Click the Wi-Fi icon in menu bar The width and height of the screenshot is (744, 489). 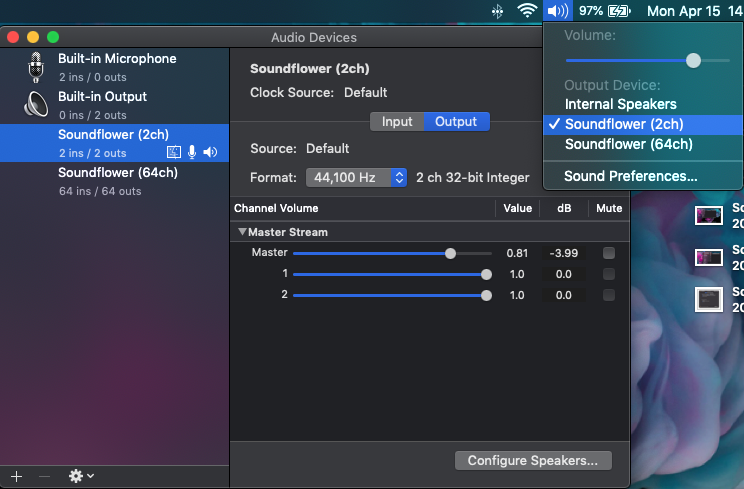tap(527, 11)
